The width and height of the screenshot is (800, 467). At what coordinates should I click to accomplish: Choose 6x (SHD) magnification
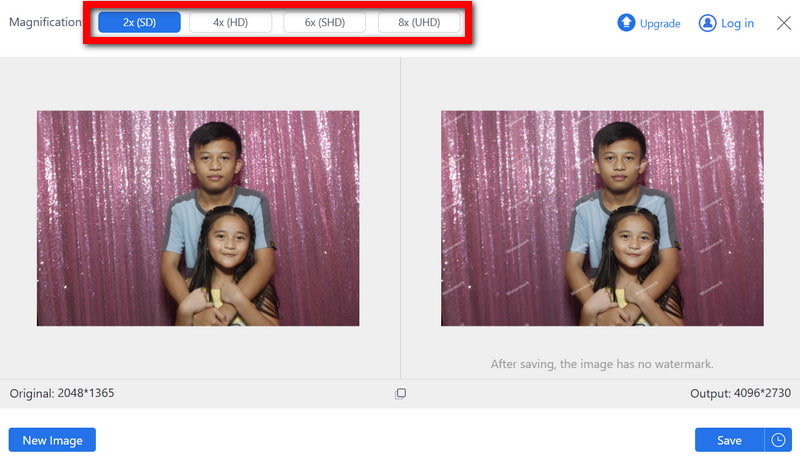tap(325, 23)
